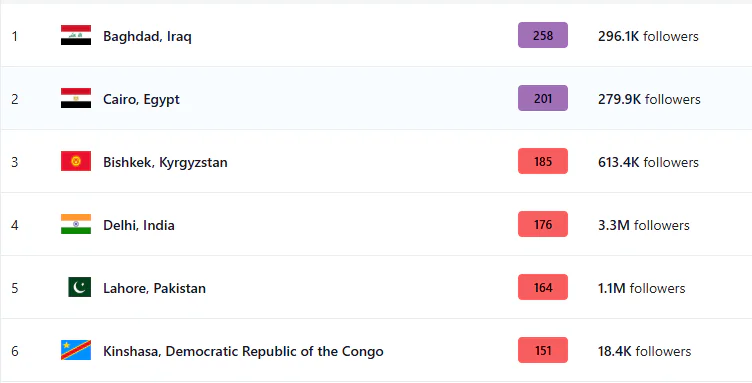Open the Cairo, Egypt city link
The image size is (752, 383).
click(141, 99)
